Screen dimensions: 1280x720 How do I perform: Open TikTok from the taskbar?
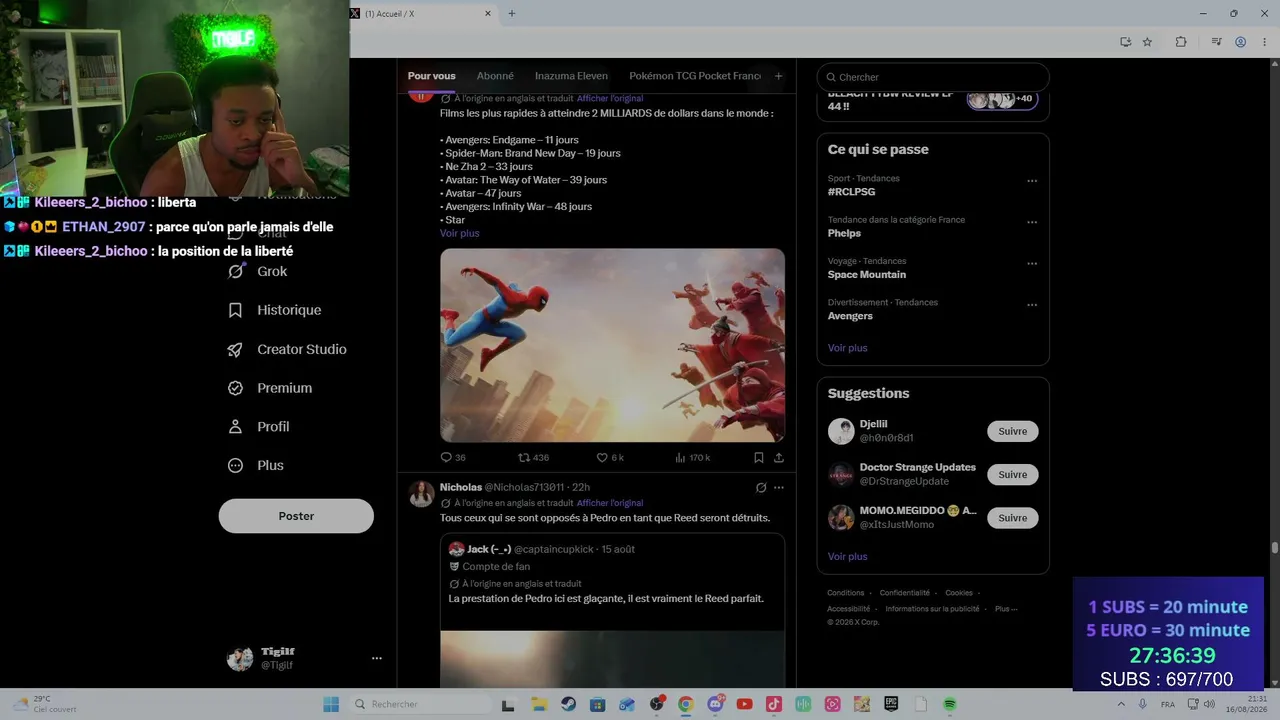click(774, 704)
